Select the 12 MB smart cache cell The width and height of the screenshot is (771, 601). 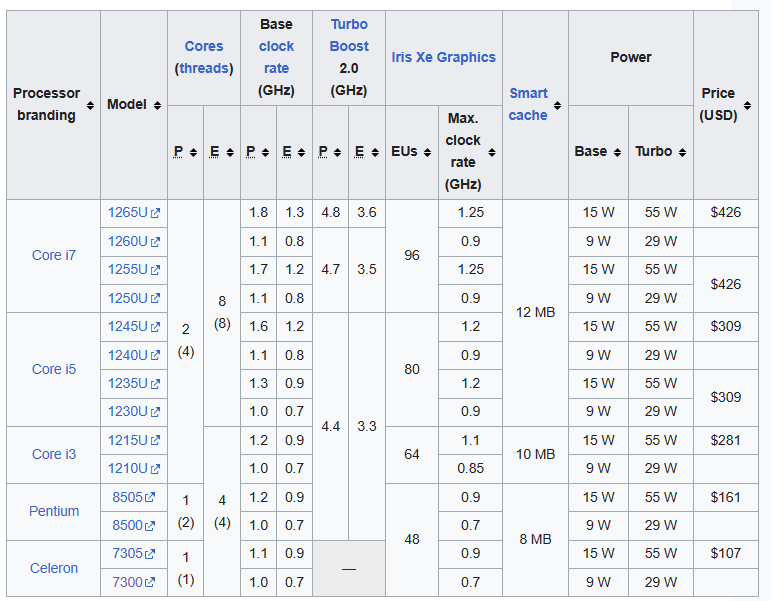click(535, 312)
